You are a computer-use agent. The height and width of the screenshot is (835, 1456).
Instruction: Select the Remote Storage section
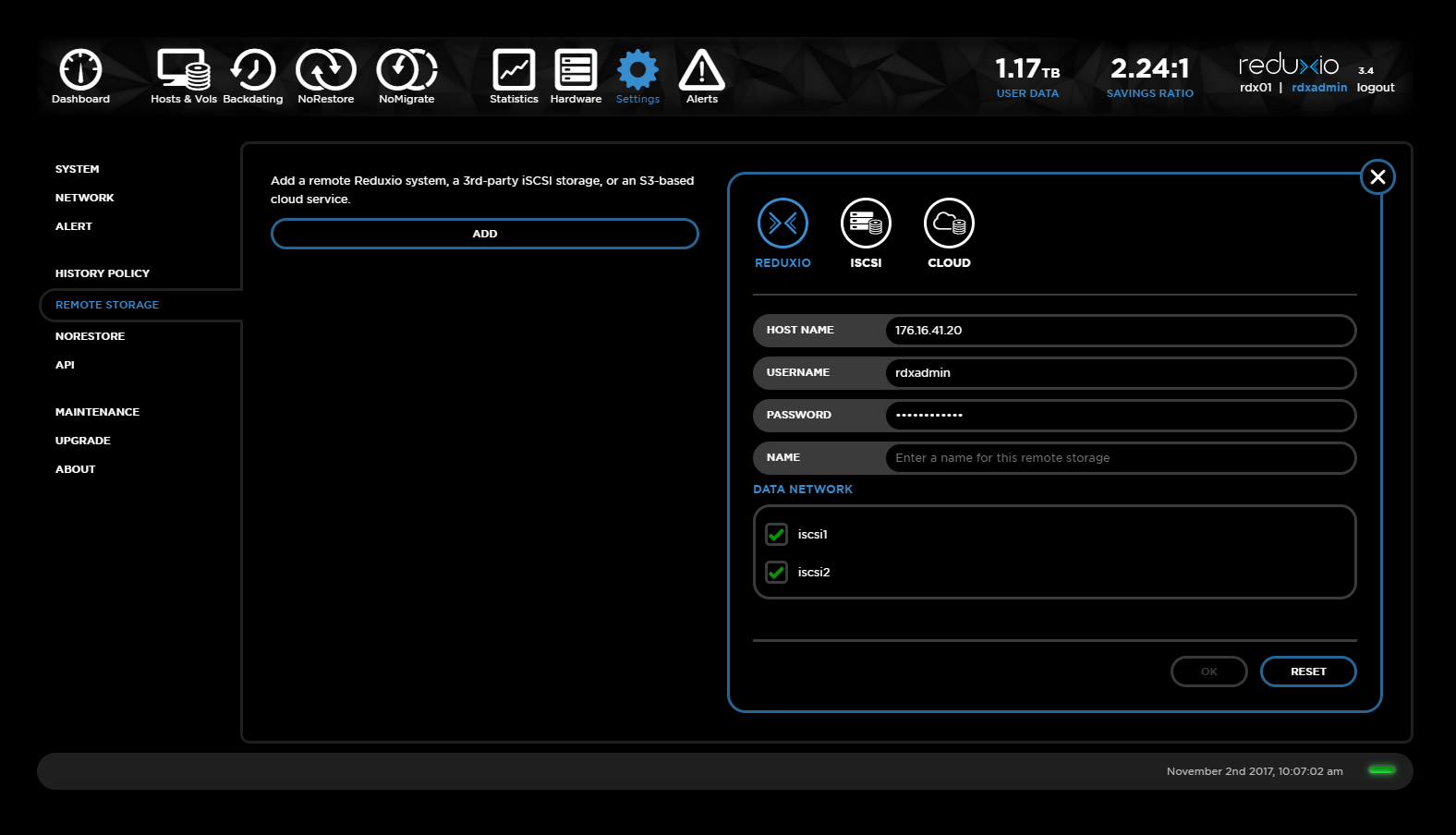(x=107, y=305)
